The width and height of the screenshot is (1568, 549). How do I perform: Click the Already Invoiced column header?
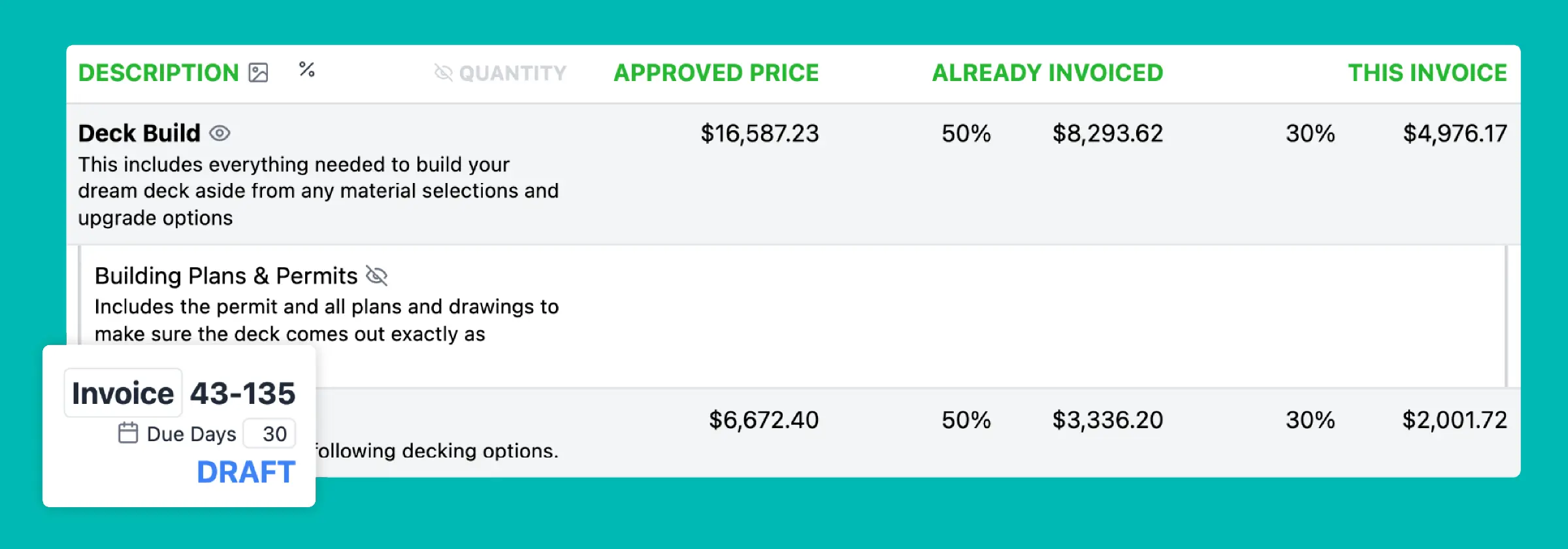click(x=1047, y=73)
